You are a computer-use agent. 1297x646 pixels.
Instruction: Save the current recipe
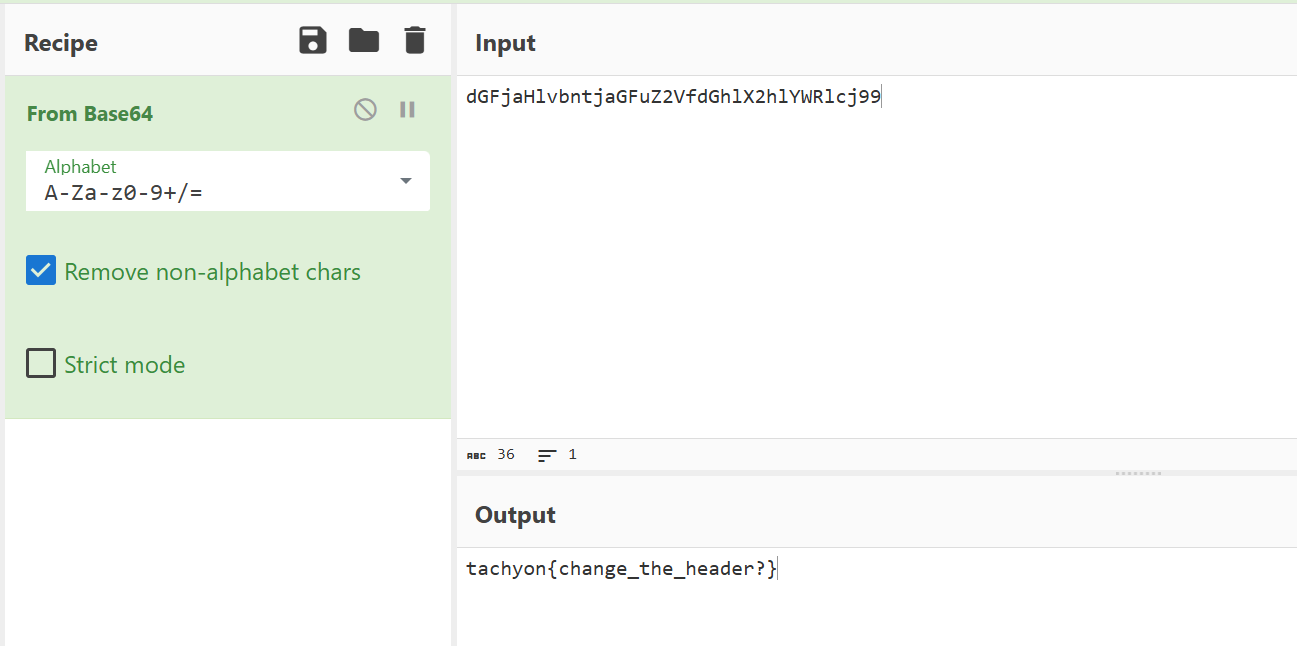click(313, 41)
